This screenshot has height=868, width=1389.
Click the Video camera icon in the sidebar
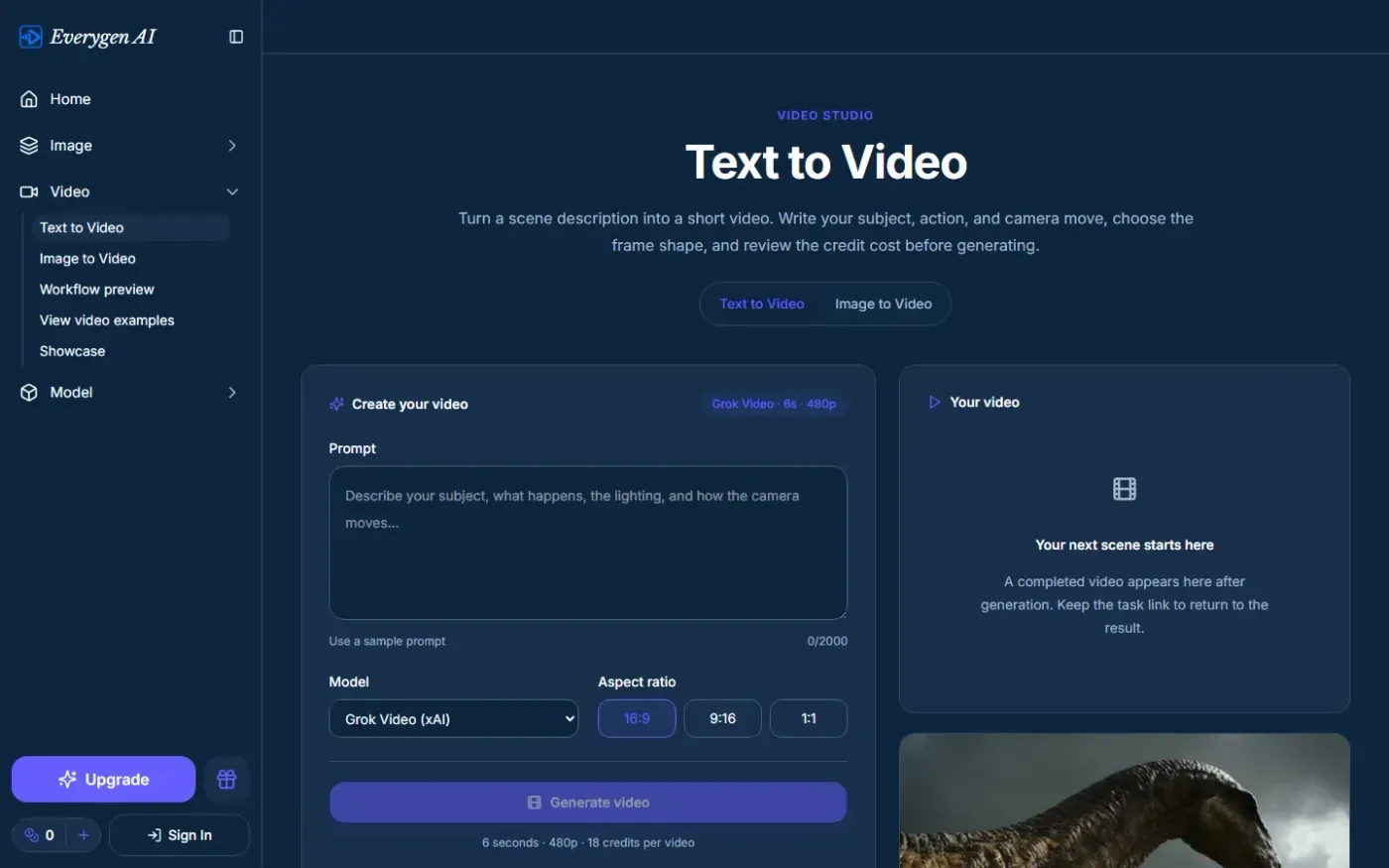pyautogui.click(x=29, y=191)
